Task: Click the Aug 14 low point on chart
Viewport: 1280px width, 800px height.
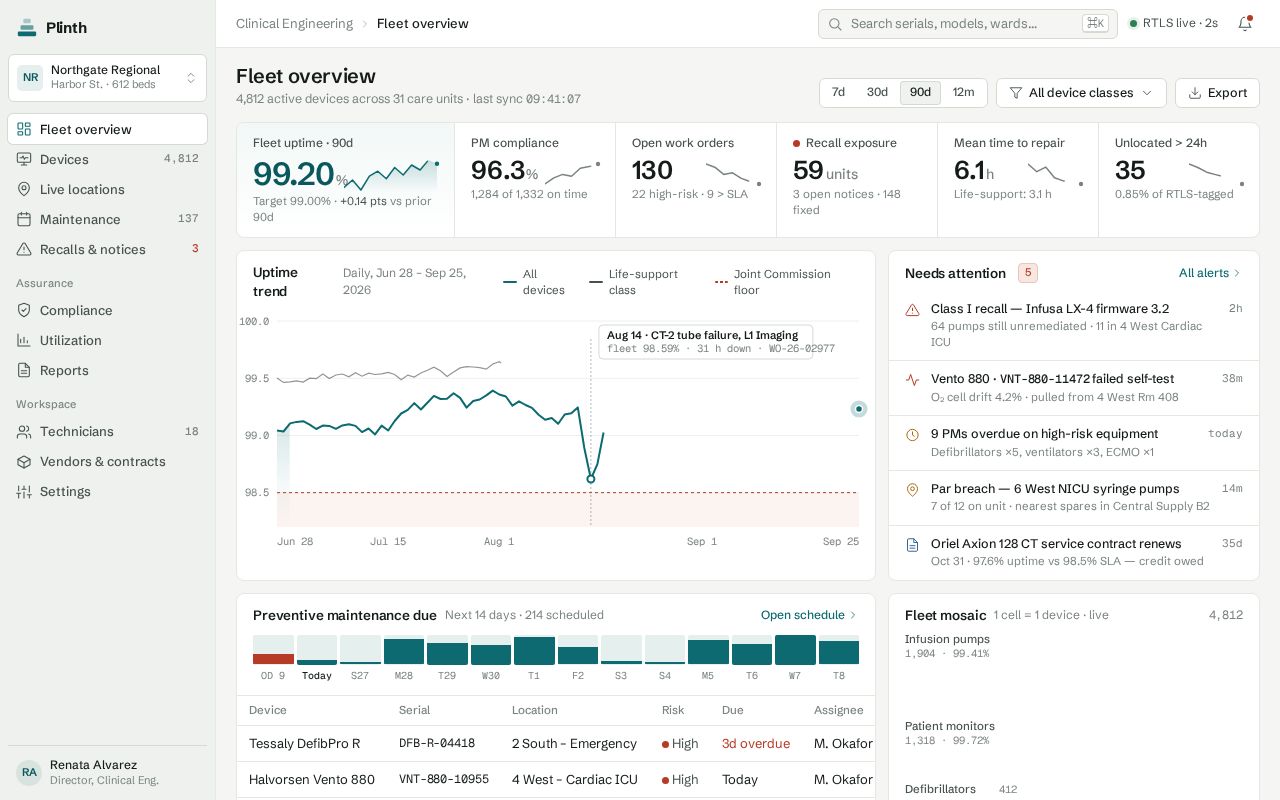Action: point(591,479)
